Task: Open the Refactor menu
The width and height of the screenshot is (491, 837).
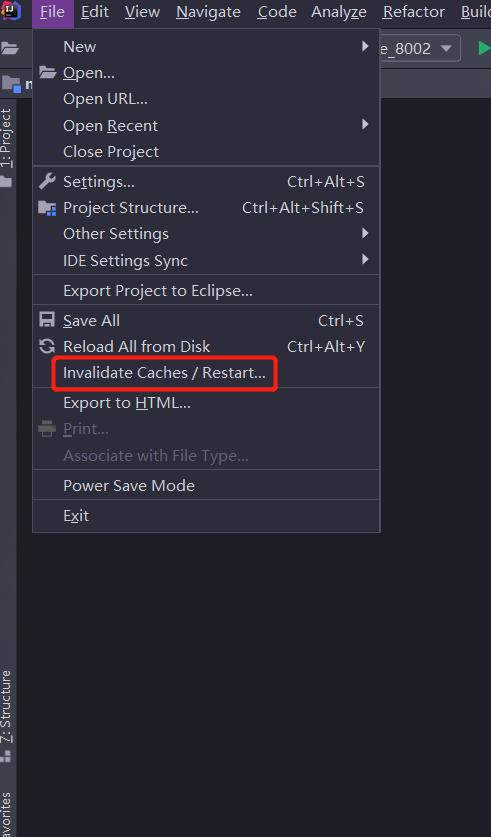Action: (414, 12)
